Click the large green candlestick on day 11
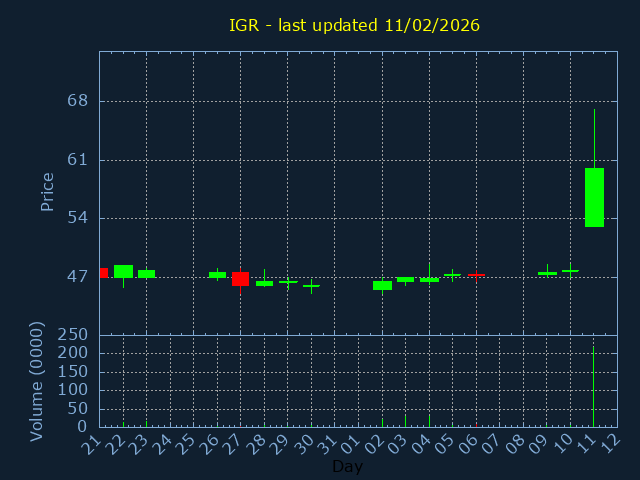 [594, 197]
